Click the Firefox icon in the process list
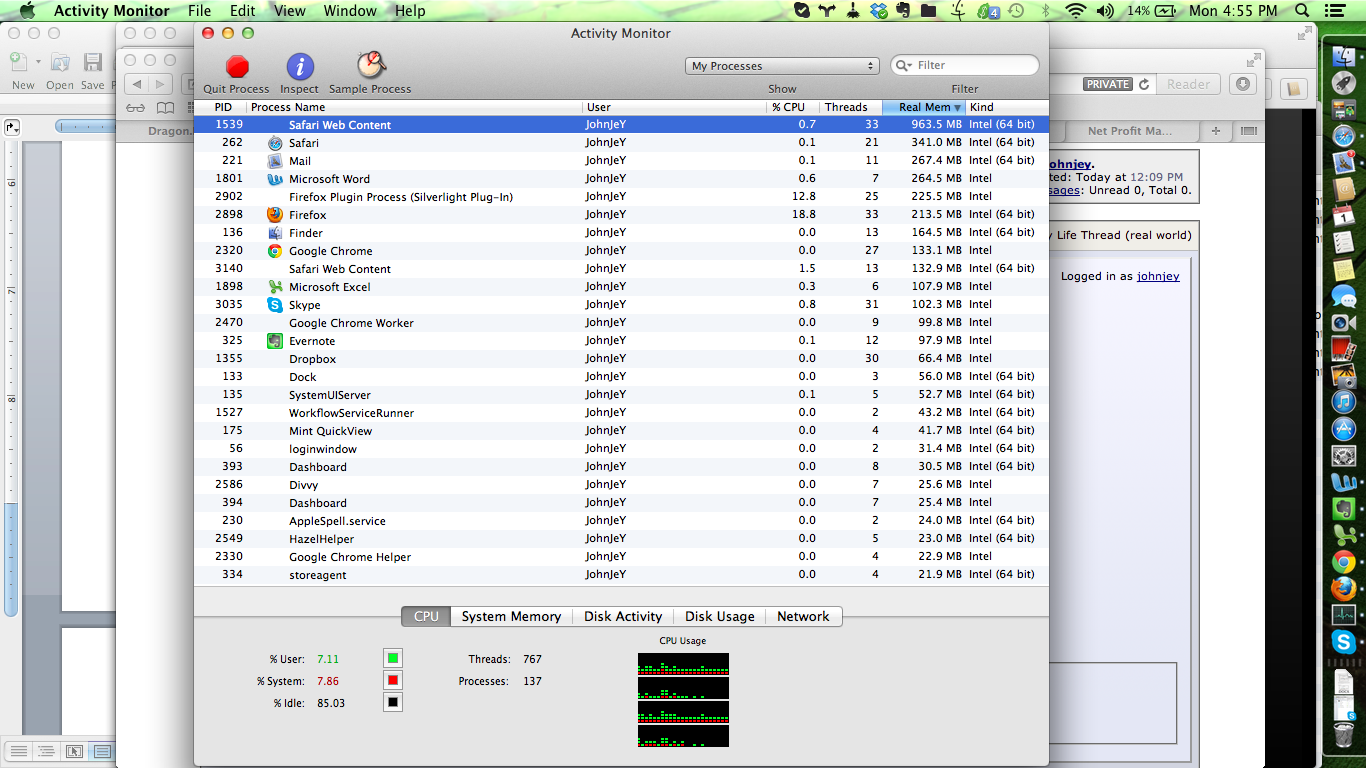The image size is (1366, 768). click(275, 215)
